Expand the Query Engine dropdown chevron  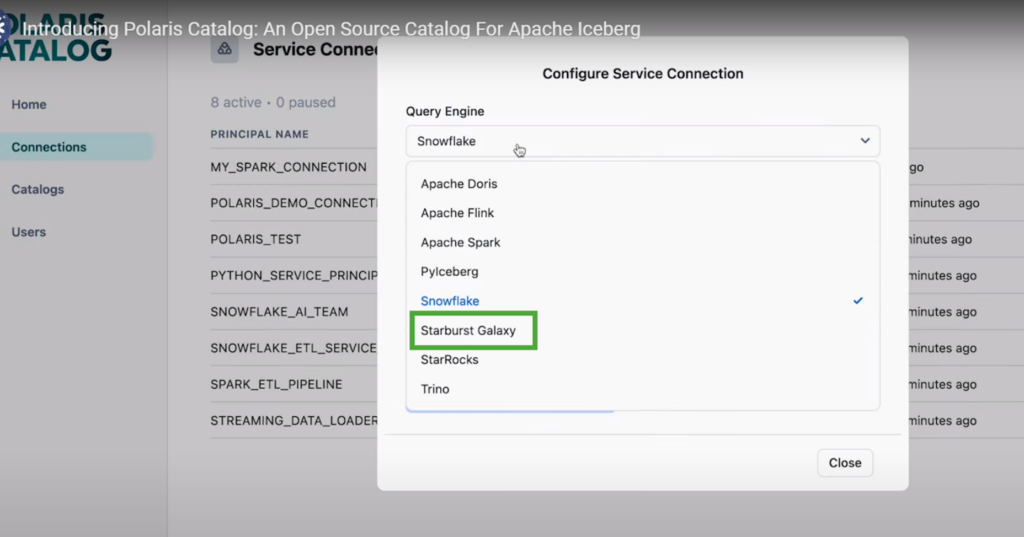[x=865, y=141]
